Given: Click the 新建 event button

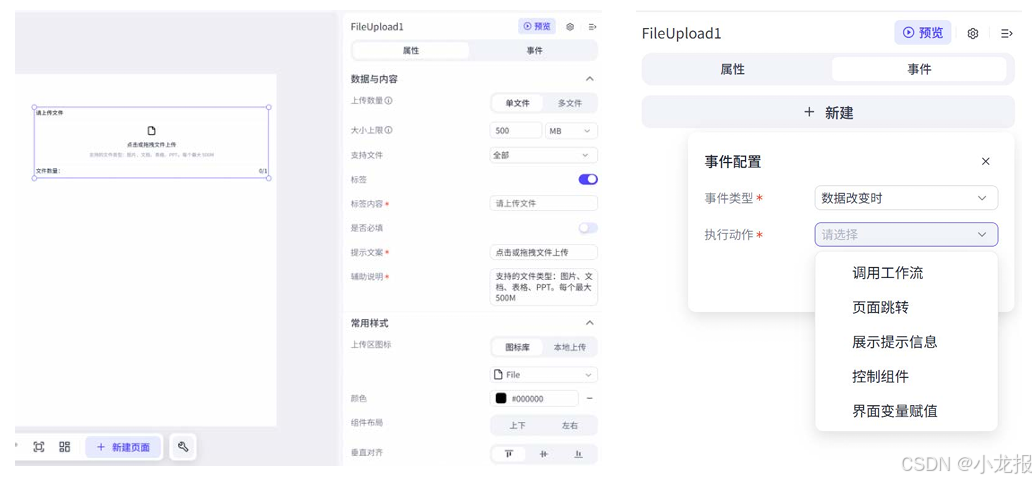Looking at the screenshot, I should tap(828, 112).
